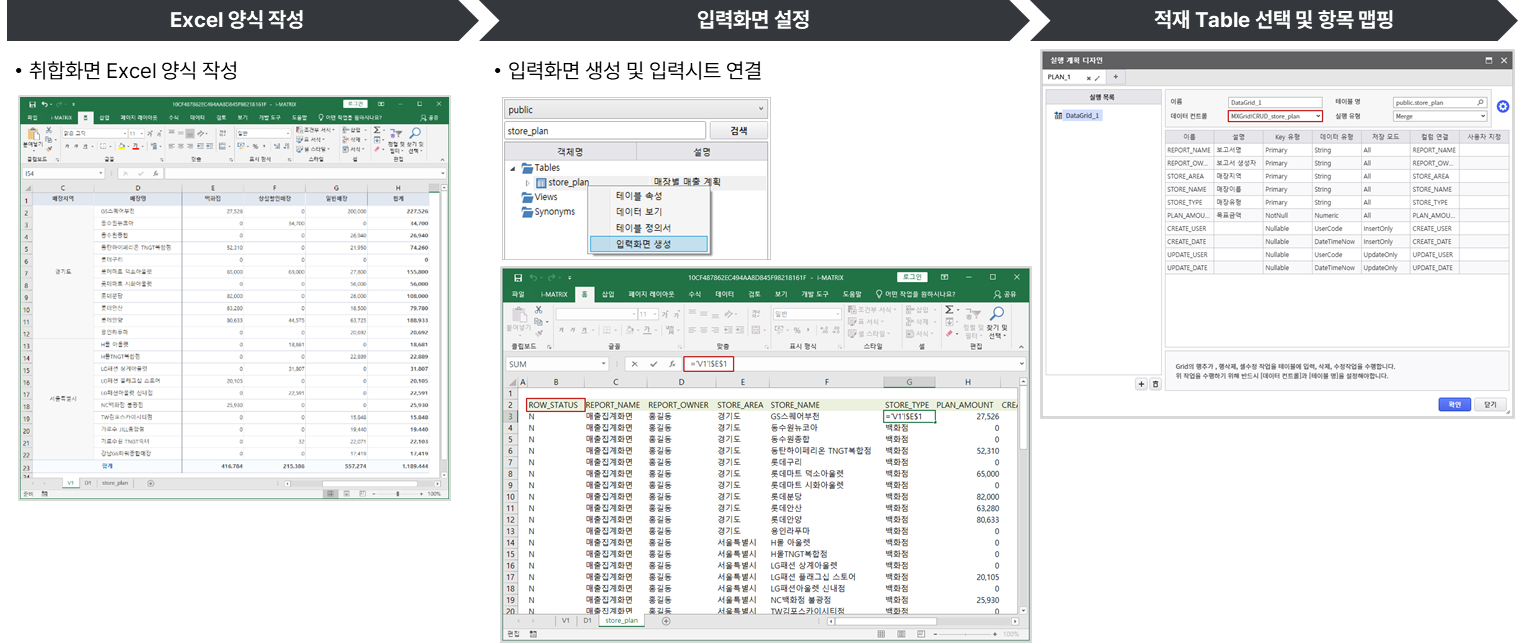Click the ROW_STATUS header cell
Screen dimensions: 1518x643
pyautogui.click(x=554, y=404)
